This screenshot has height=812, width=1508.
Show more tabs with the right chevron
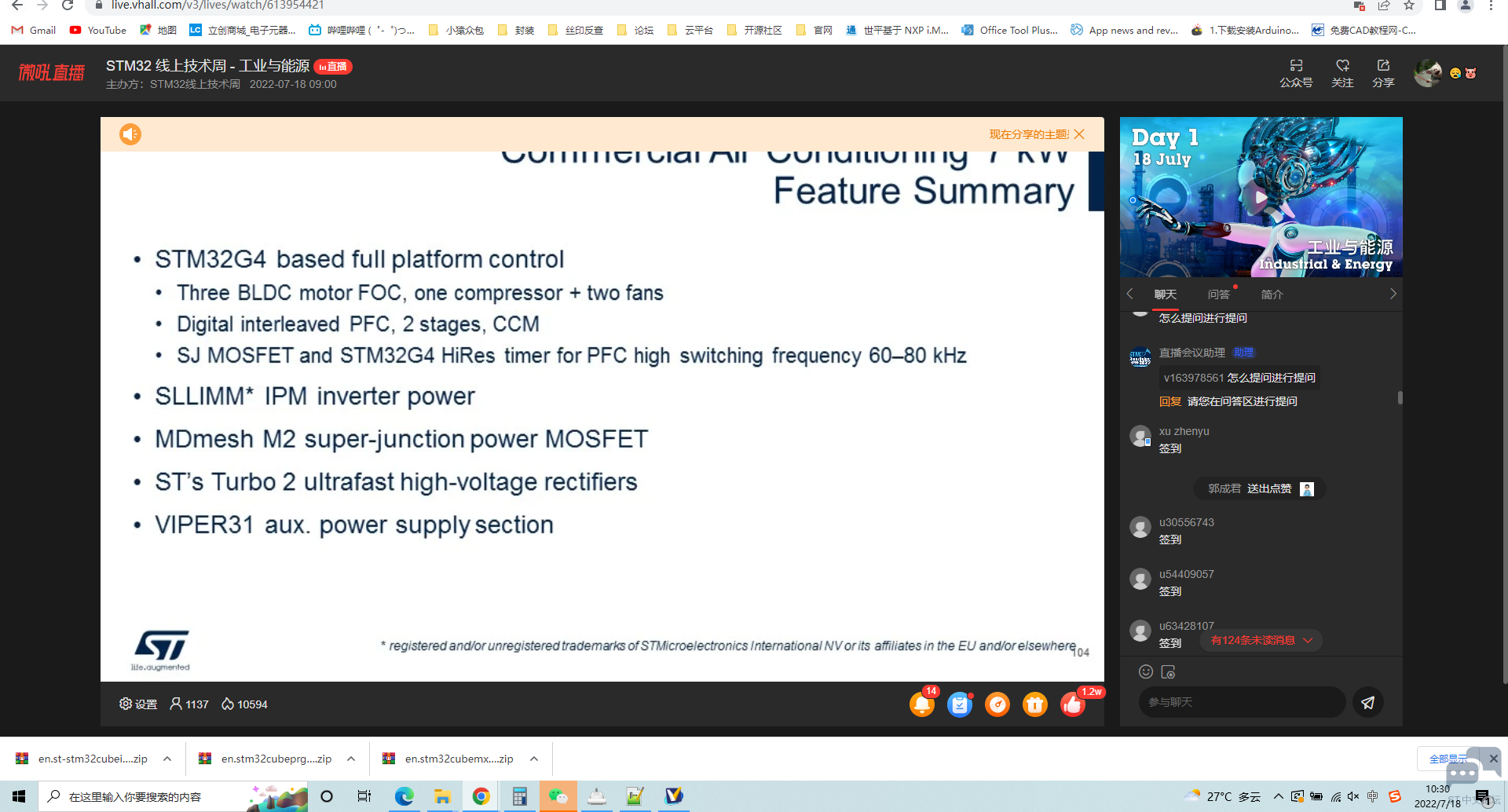pos(1393,294)
